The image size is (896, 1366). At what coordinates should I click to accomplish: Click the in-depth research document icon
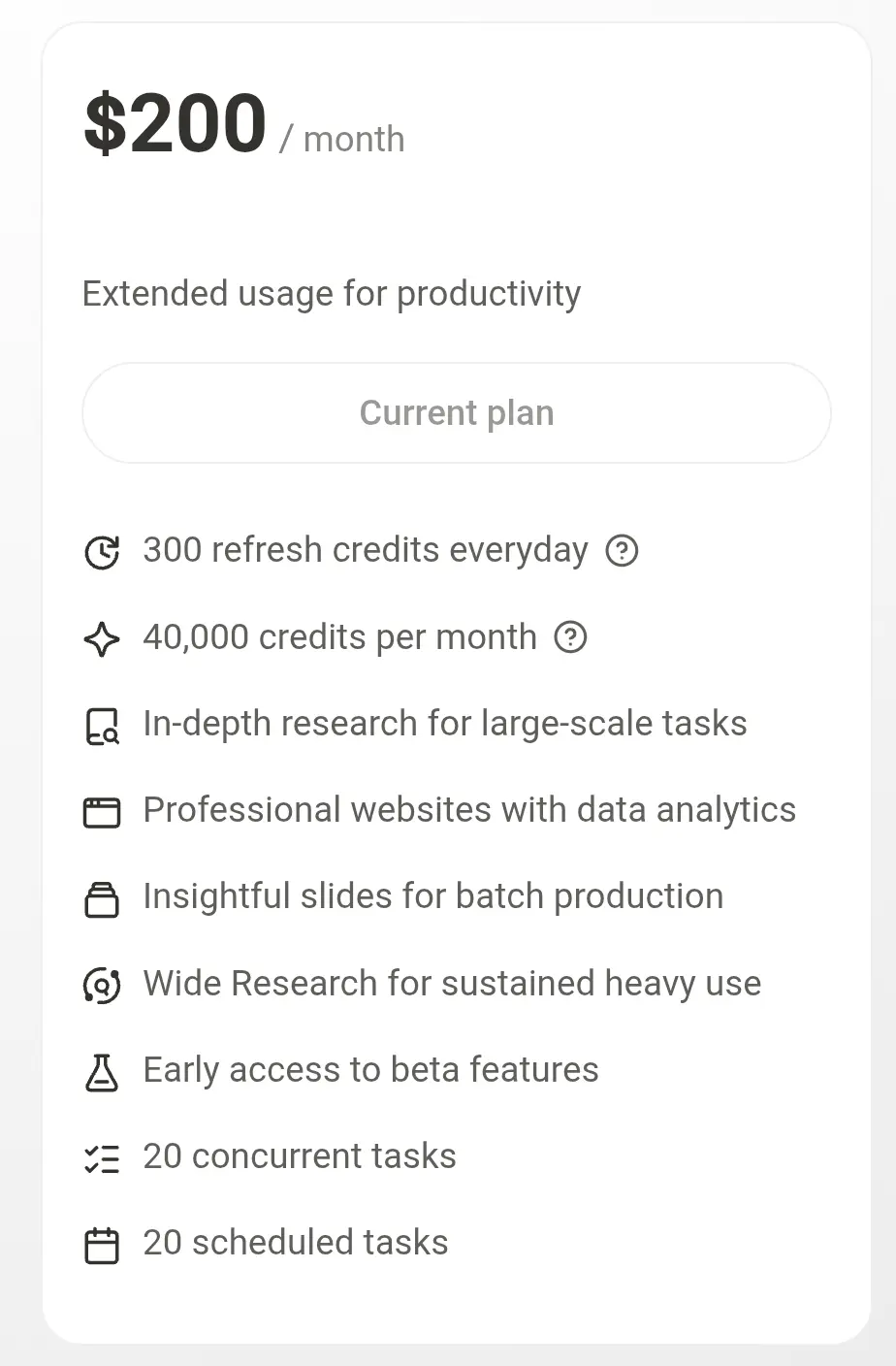pos(102,726)
